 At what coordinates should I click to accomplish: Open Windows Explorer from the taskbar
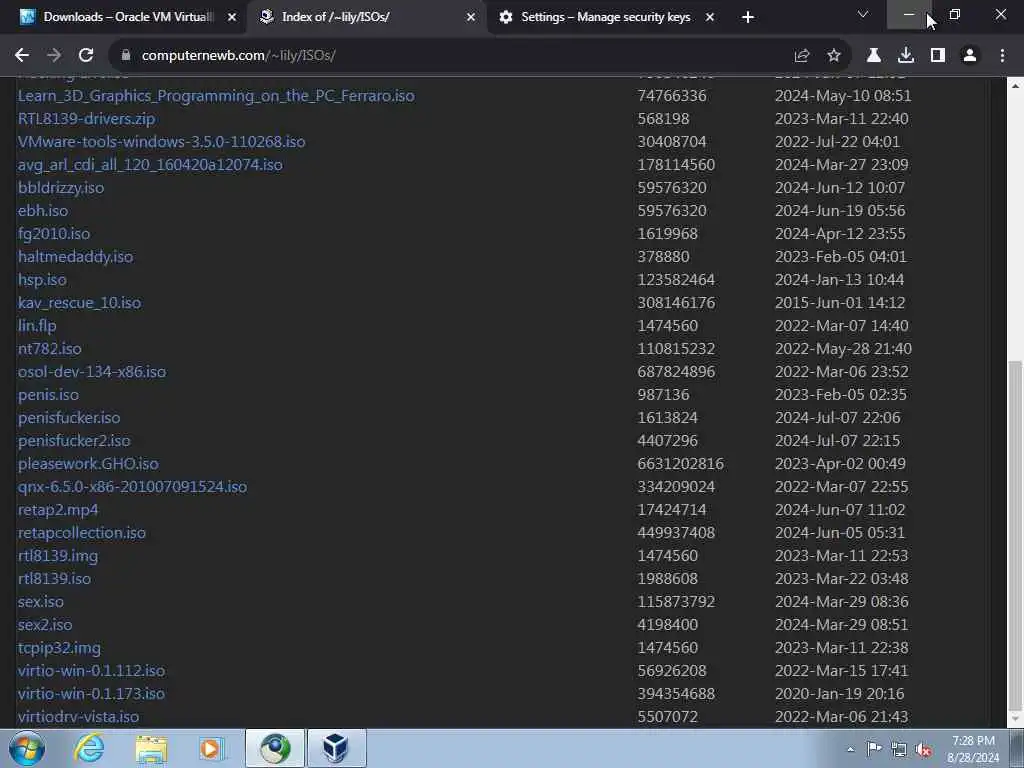tap(151, 748)
